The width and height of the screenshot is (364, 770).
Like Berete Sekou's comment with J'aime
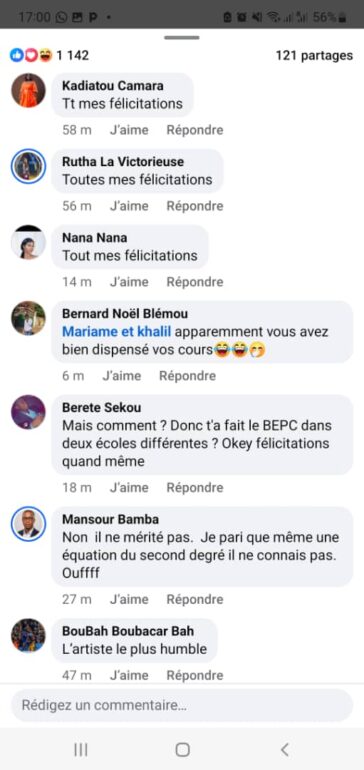click(129, 488)
